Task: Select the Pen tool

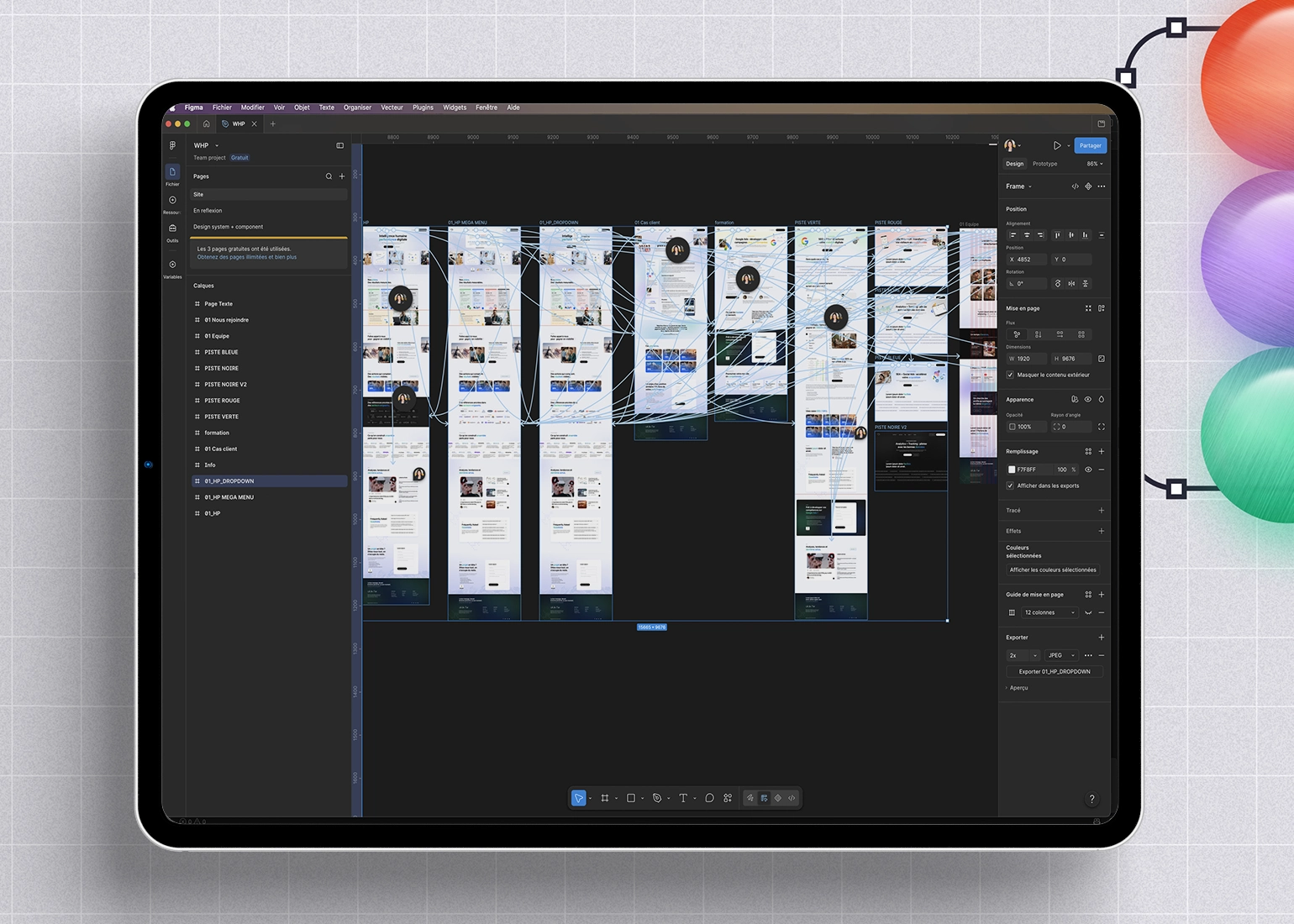Action: 657,798
